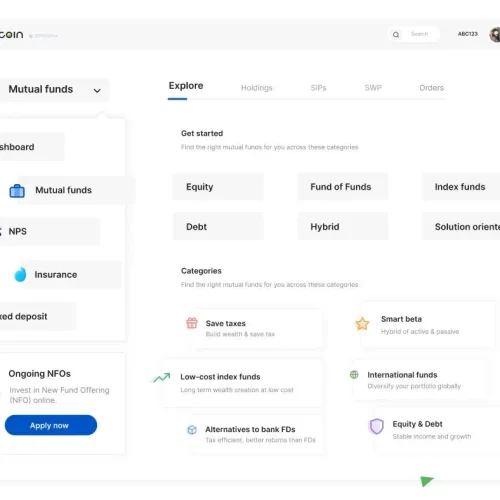Click the Smart beta star icon
The image size is (500, 500).
click(362, 323)
